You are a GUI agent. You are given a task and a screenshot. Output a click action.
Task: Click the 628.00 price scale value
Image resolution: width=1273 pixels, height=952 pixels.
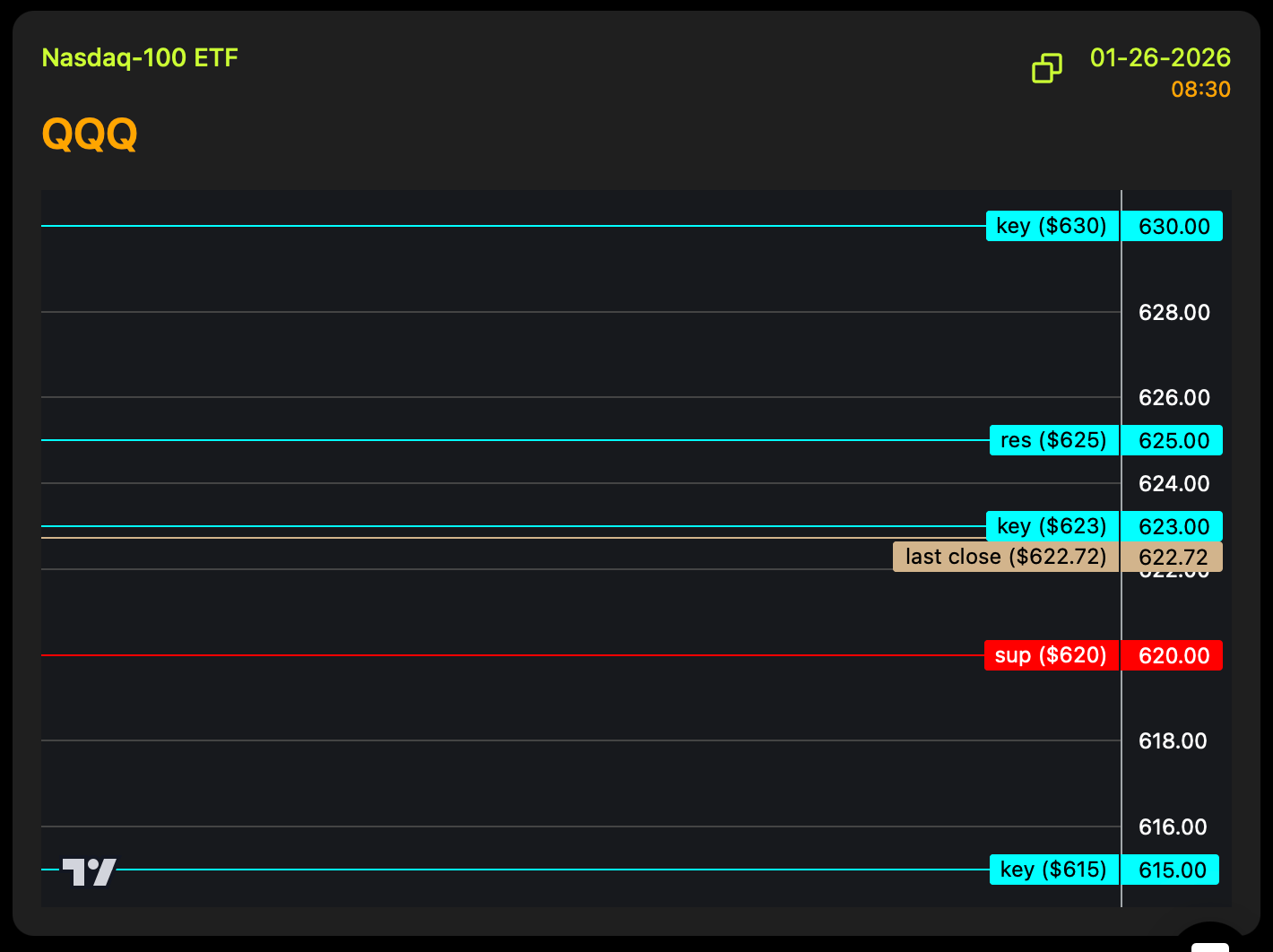(x=1173, y=313)
